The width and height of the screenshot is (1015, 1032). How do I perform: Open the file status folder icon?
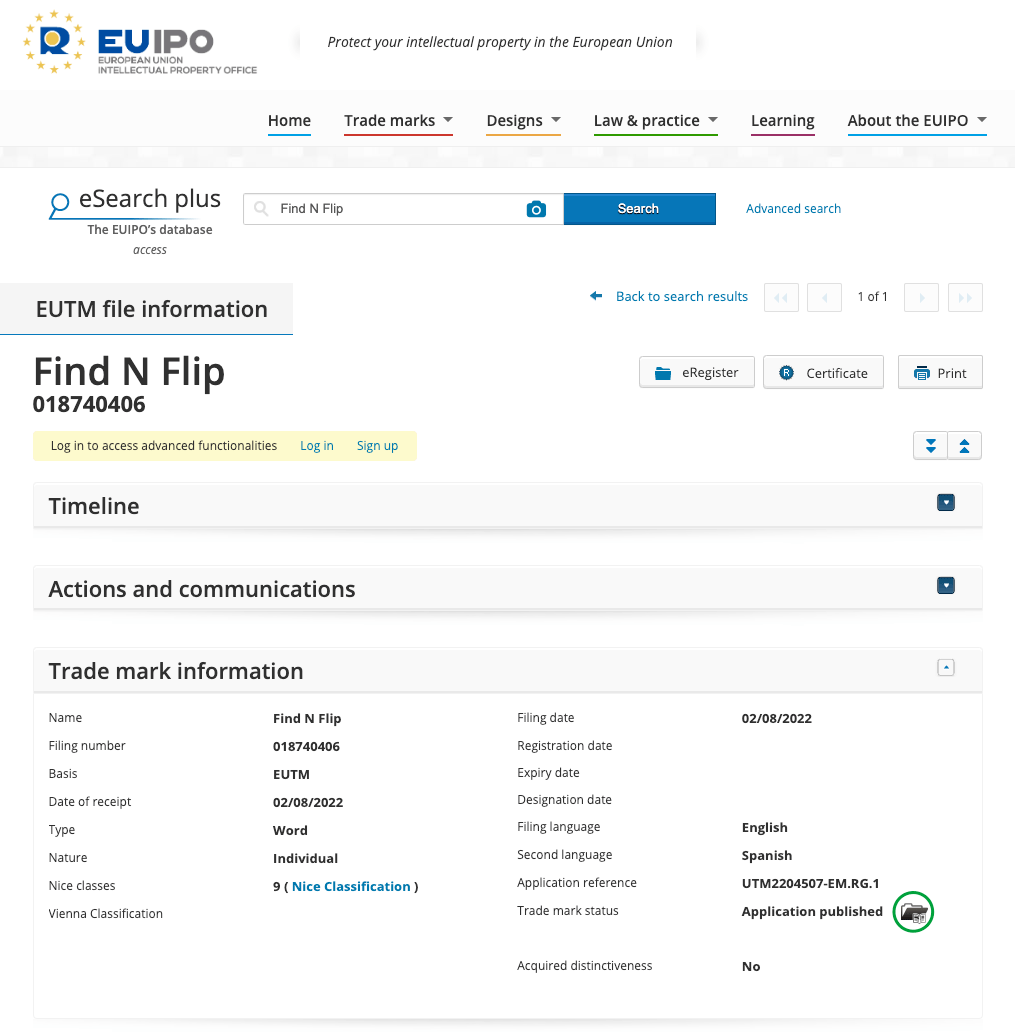[913, 912]
